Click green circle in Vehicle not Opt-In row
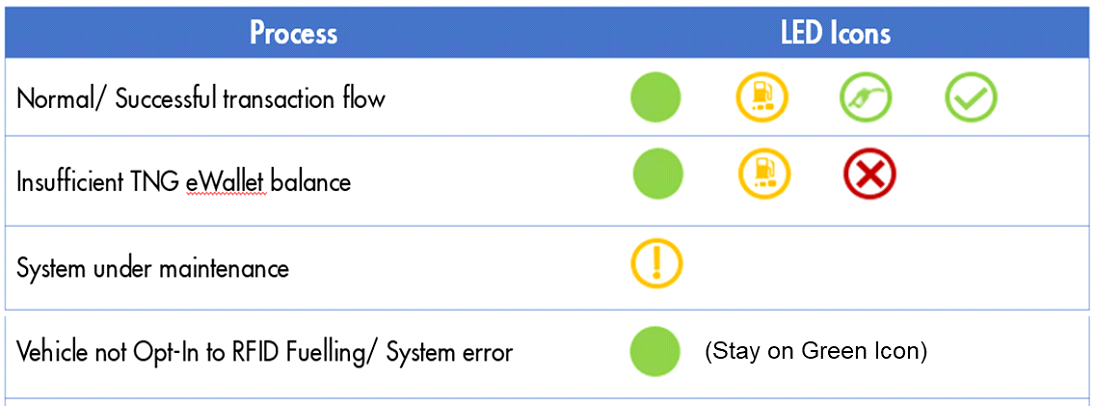 [655, 351]
